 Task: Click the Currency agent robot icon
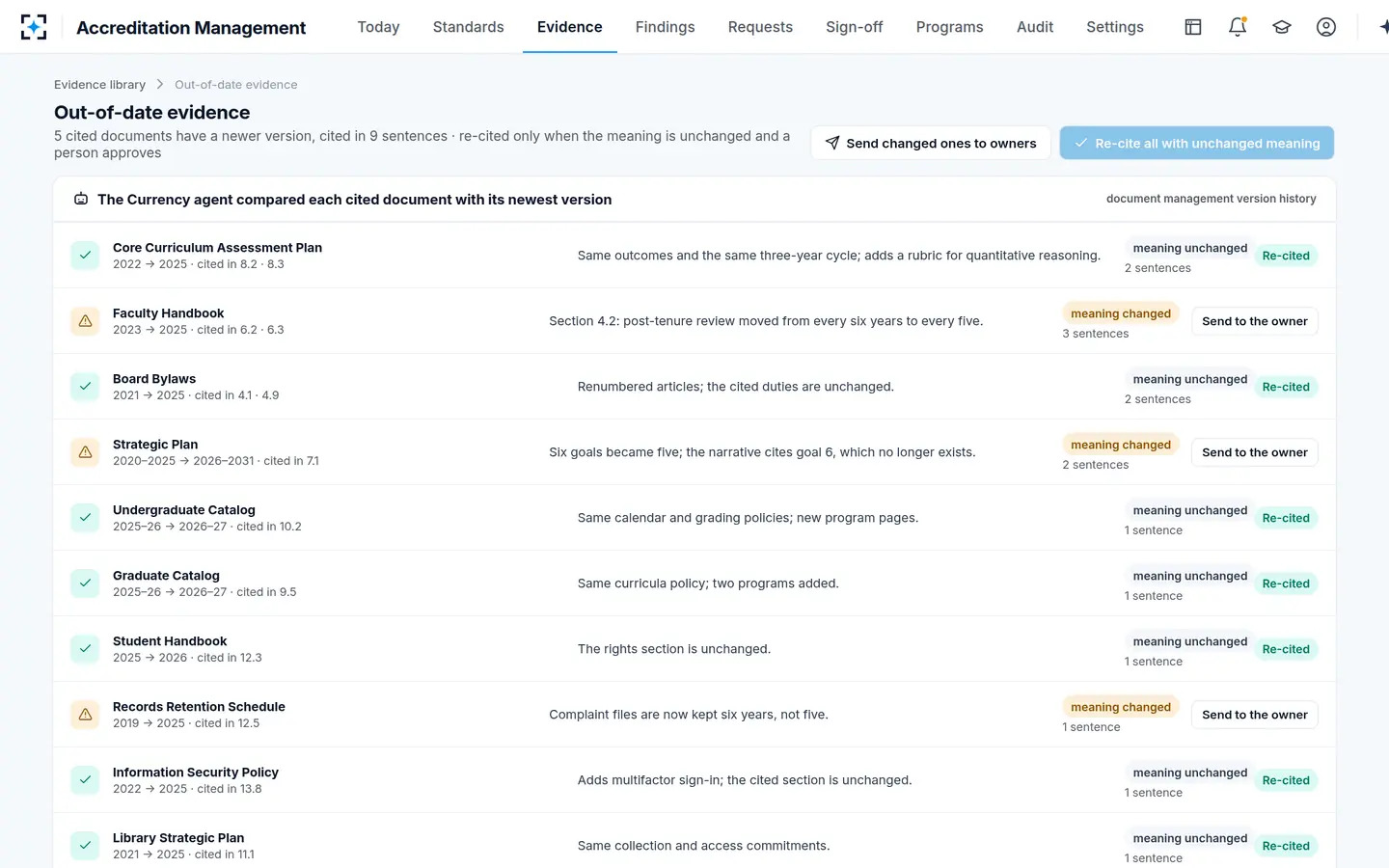coord(81,200)
